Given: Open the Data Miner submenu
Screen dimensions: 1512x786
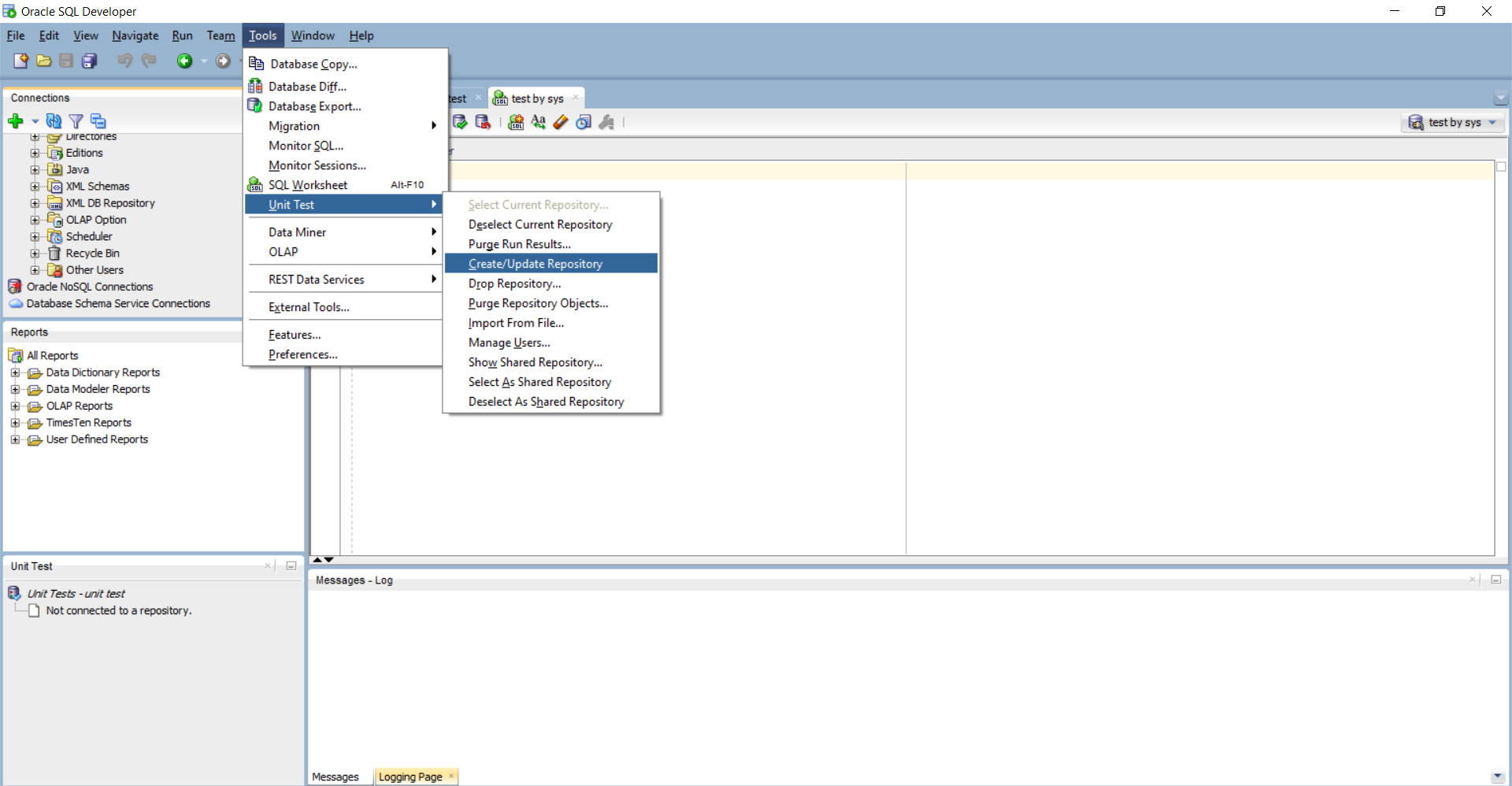Looking at the screenshot, I should [343, 232].
